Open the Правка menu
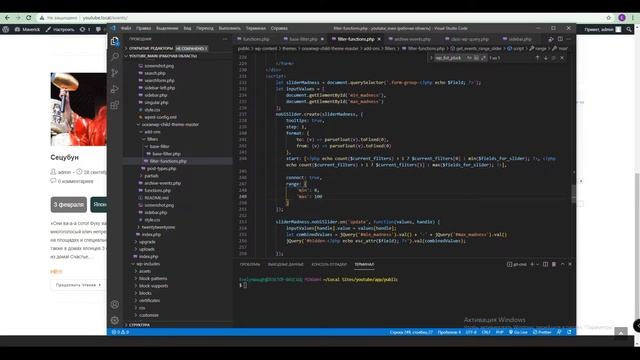This screenshot has width=640, height=360. pyautogui.click(x=144, y=28)
